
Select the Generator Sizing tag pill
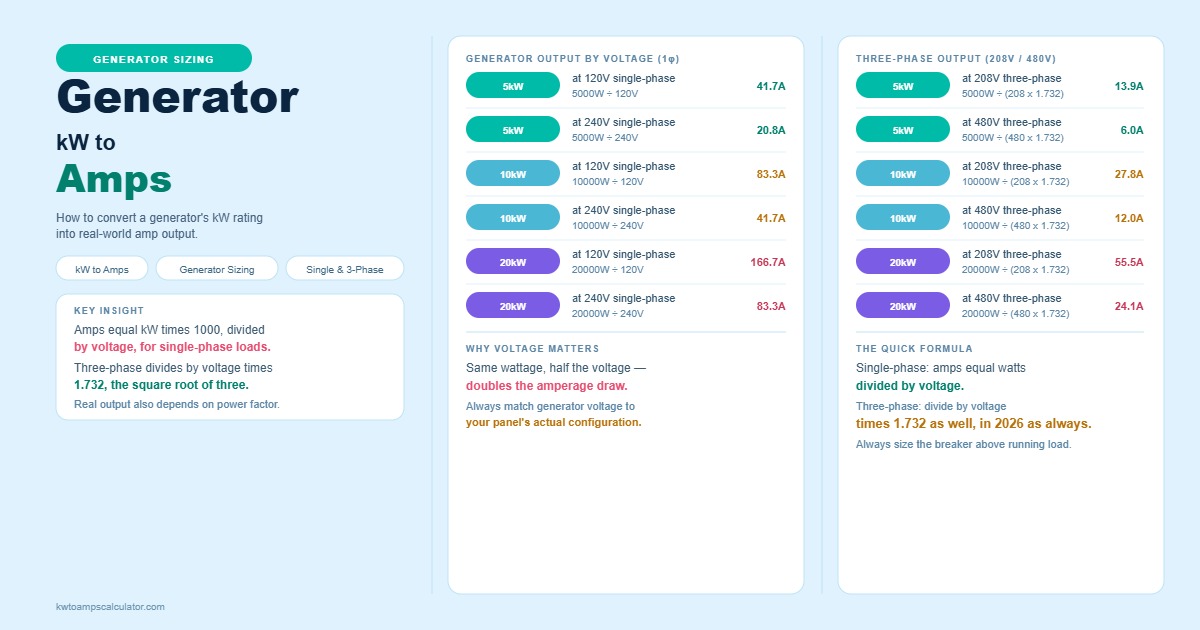(x=217, y=269)
